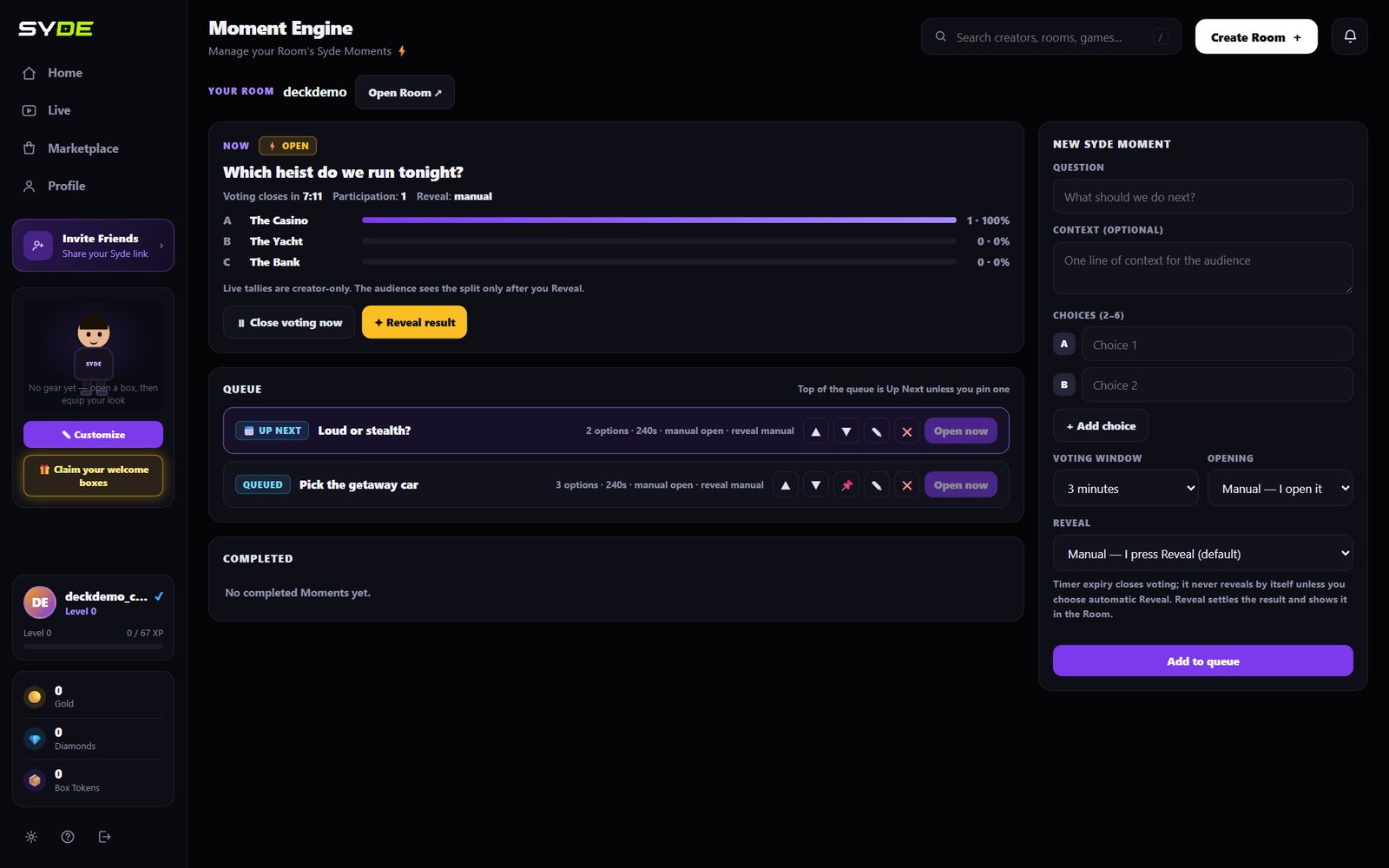This screenshot has width=1389, height=868.
Task: Click the log out icon
Action: (104, 837)
